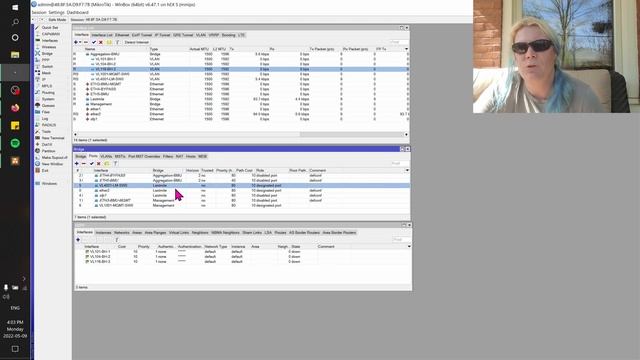The height and width of the screenshot is (360, 640).
Task: Switch to Neighbors tab in OSPF window
Action: tap(200, 233)
